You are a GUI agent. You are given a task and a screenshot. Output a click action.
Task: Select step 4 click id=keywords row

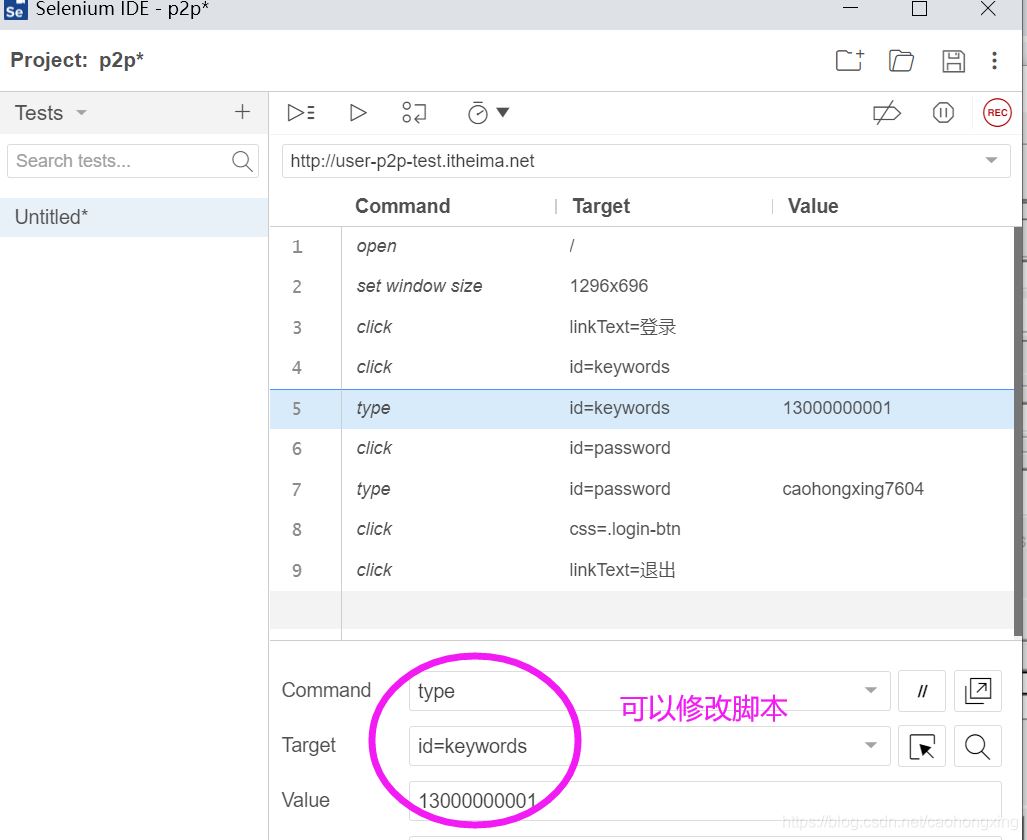click(x=642, y=367)
